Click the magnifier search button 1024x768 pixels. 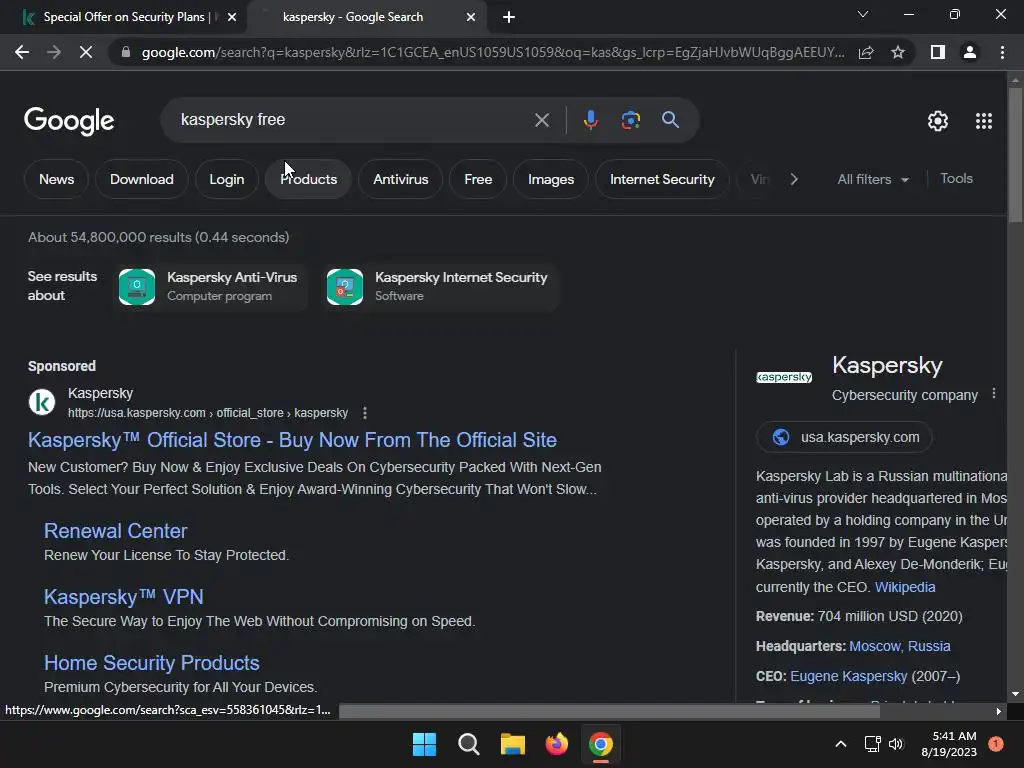[670, 120]
